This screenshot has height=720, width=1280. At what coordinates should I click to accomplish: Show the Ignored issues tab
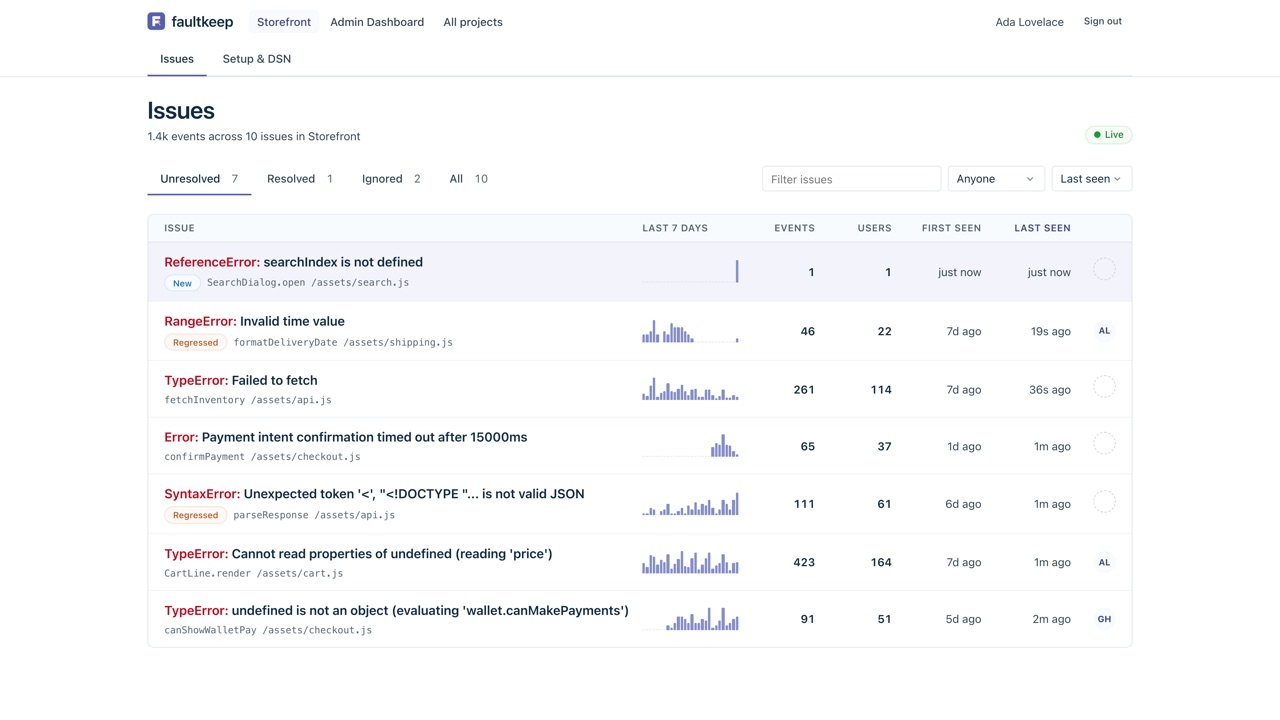tap(391, 179)
